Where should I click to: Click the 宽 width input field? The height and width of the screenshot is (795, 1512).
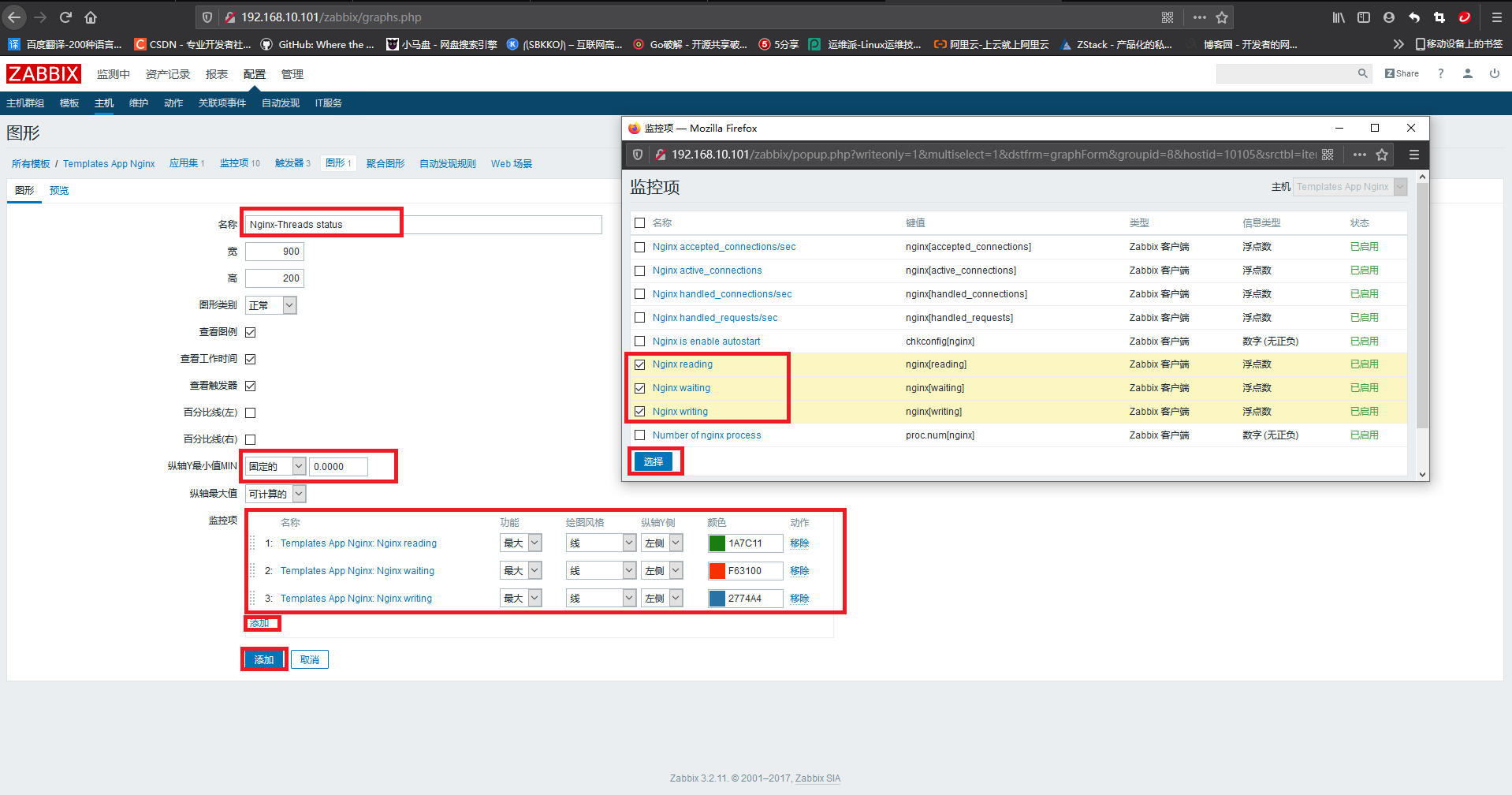(x=274, y=252)
